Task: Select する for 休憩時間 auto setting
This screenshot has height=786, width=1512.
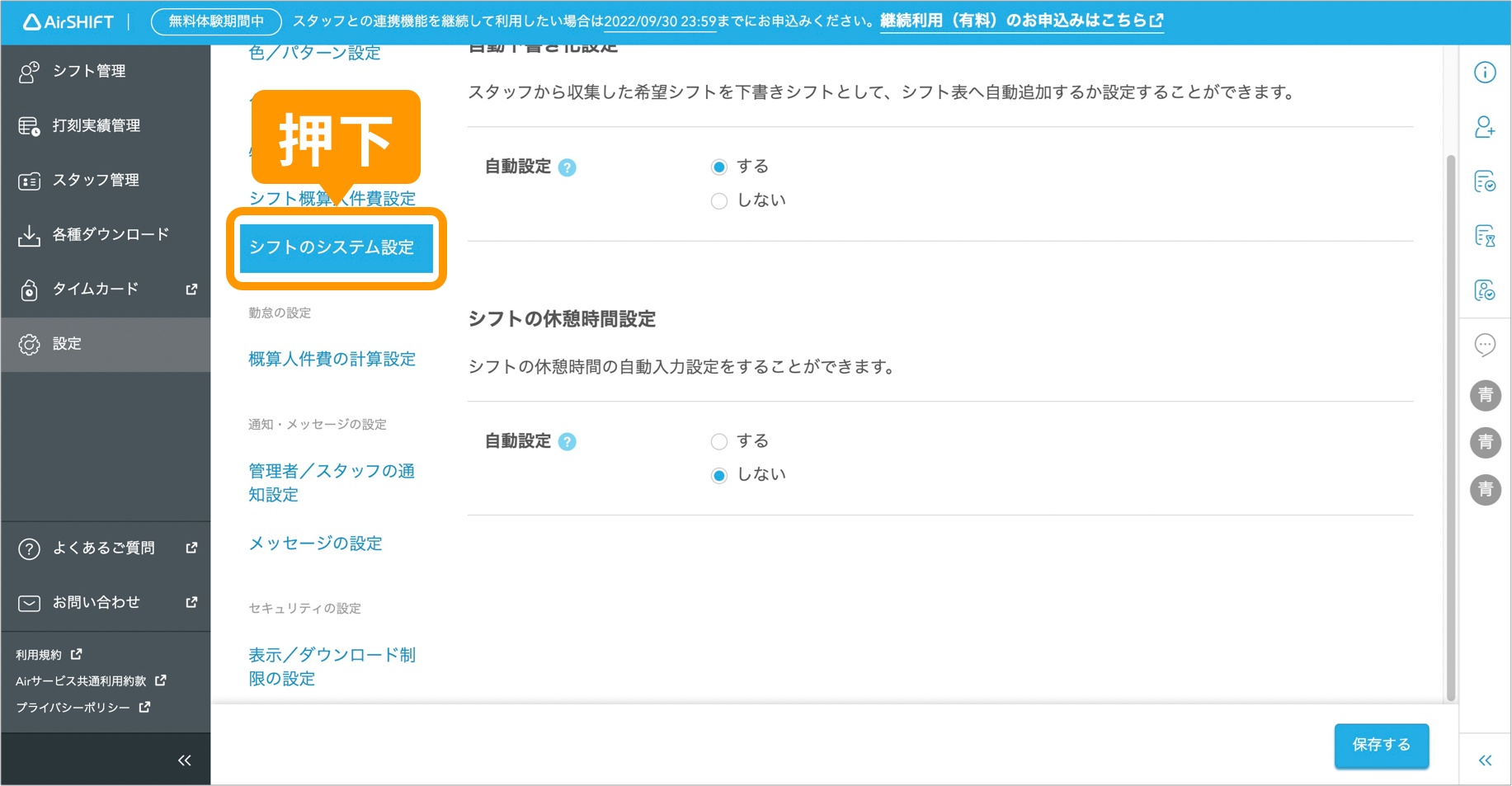Action: 719,441
